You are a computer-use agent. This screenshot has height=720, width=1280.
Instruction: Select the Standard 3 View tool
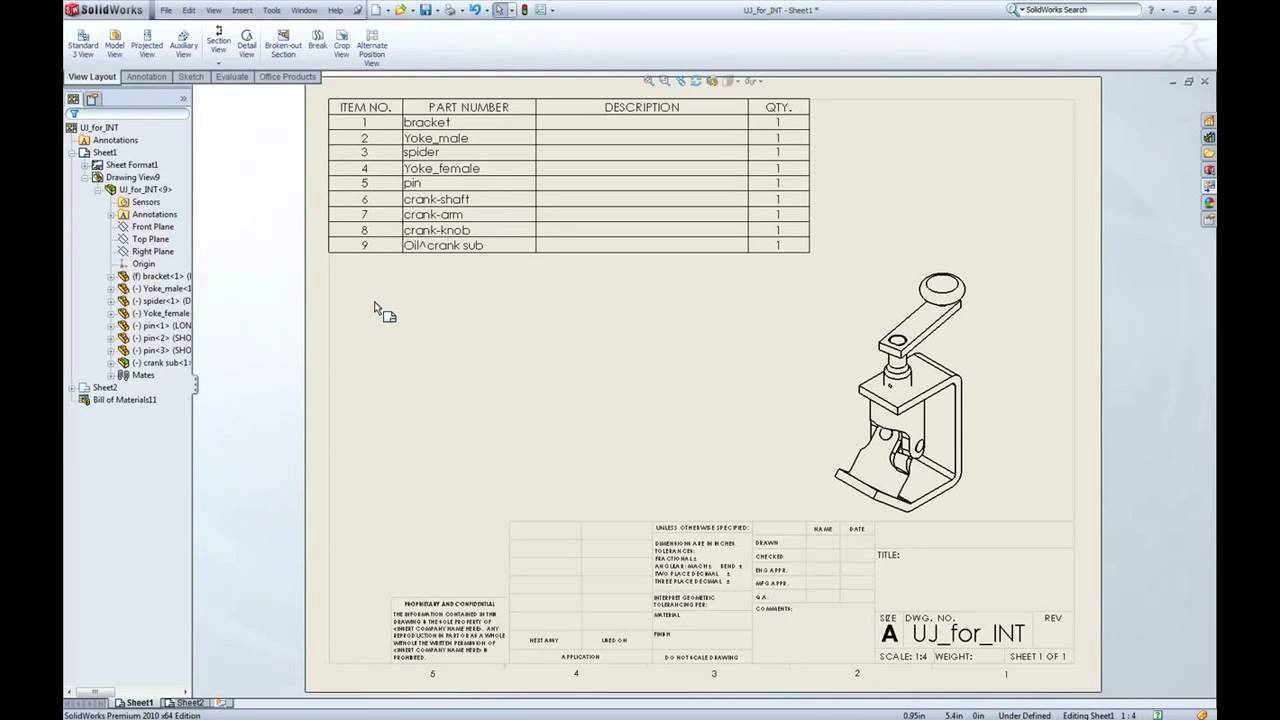pyautogui.click(x=83, y=43)
